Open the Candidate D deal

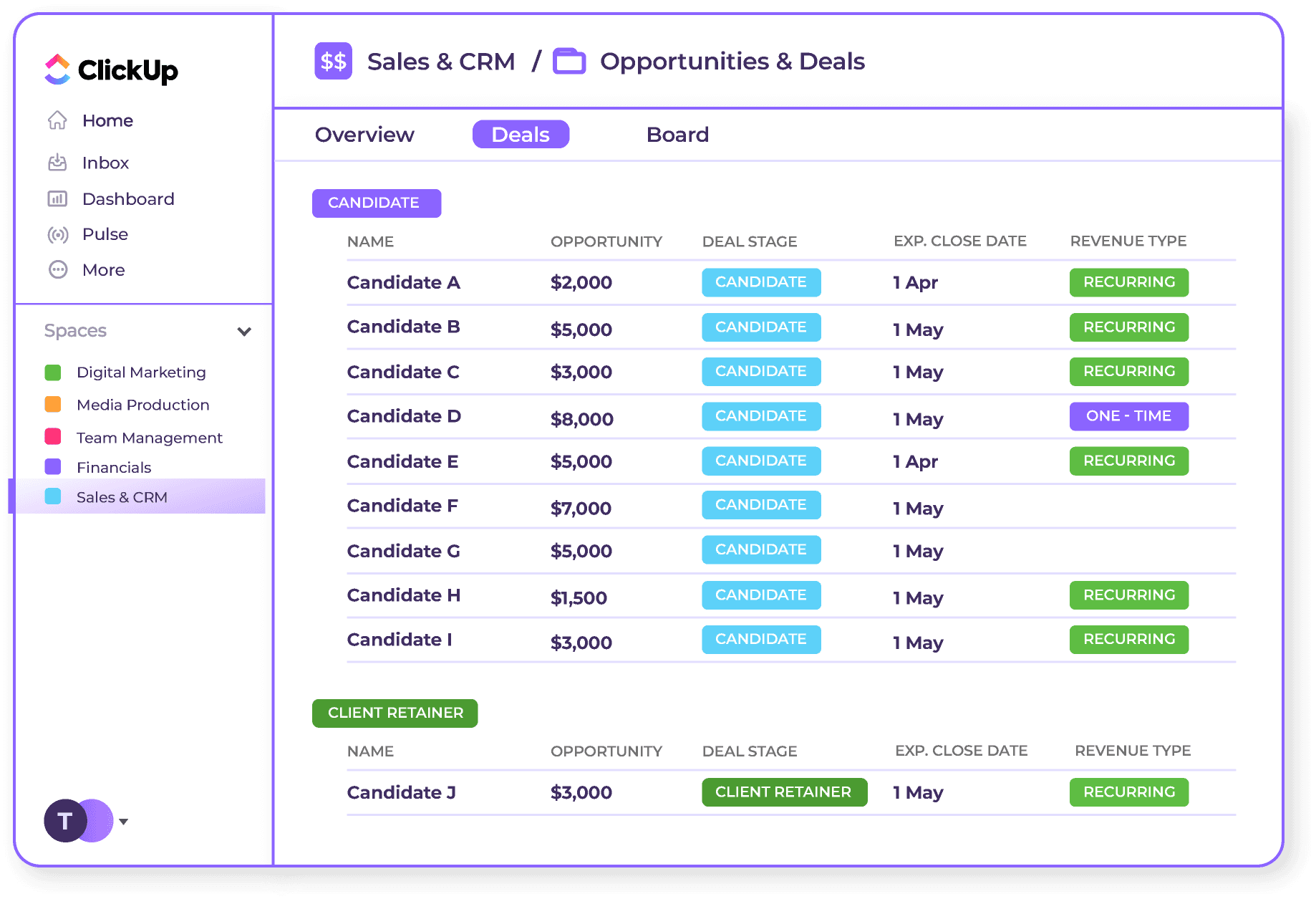coord(404,416)
